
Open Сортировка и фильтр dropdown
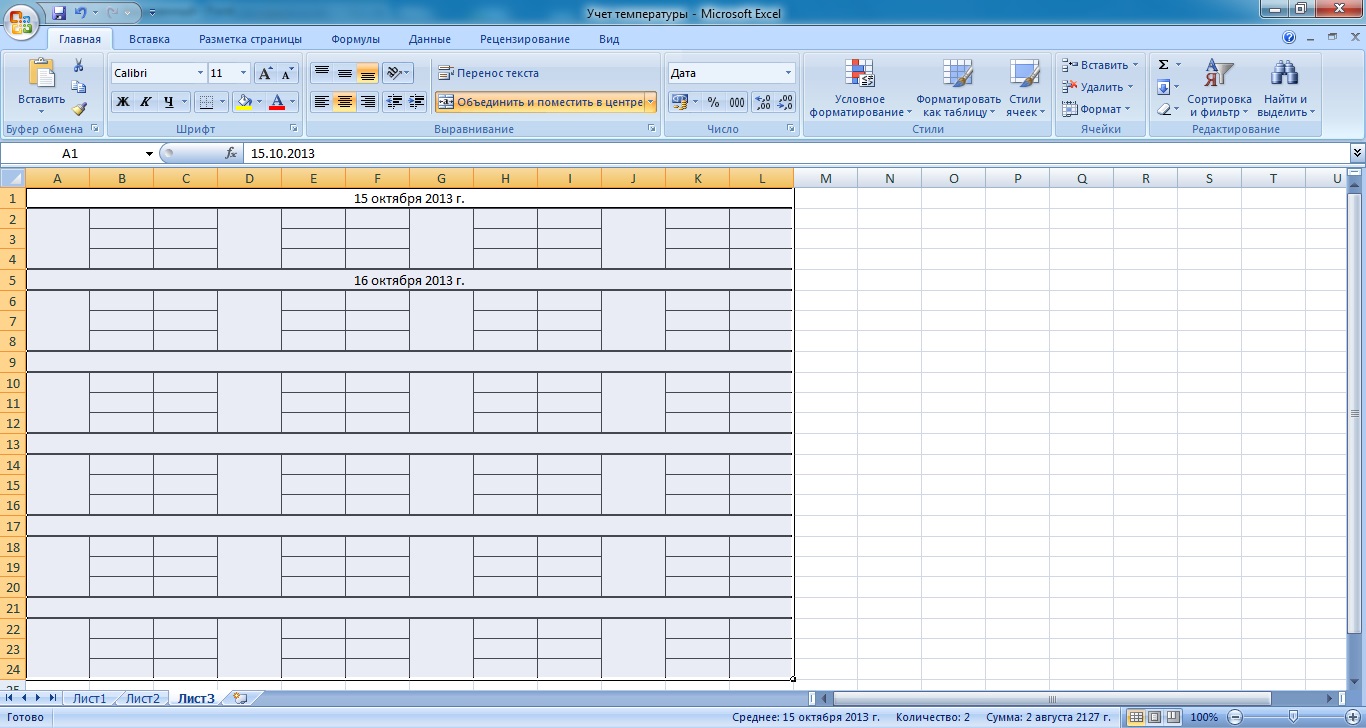1219,89
